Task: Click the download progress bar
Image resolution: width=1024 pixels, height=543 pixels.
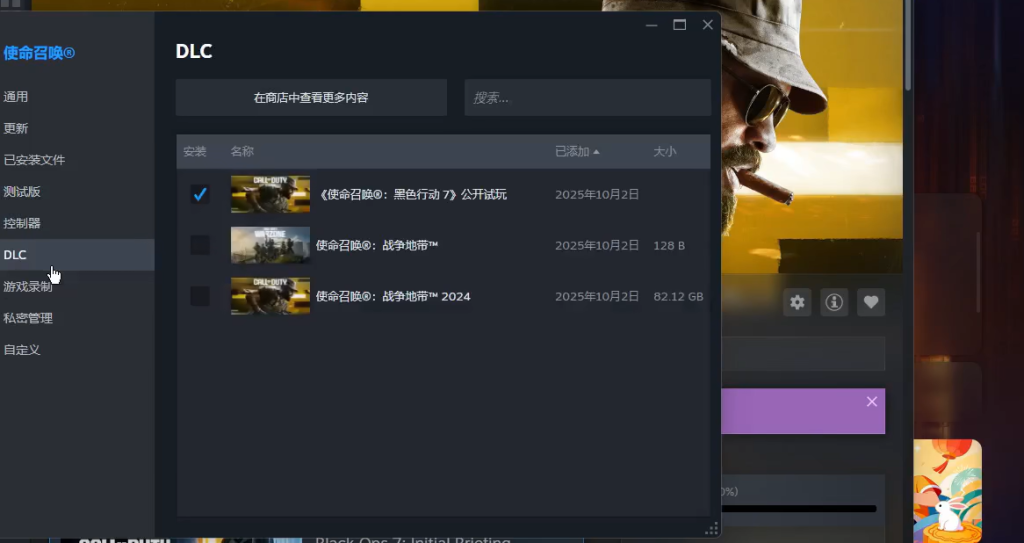Action: 798,508
